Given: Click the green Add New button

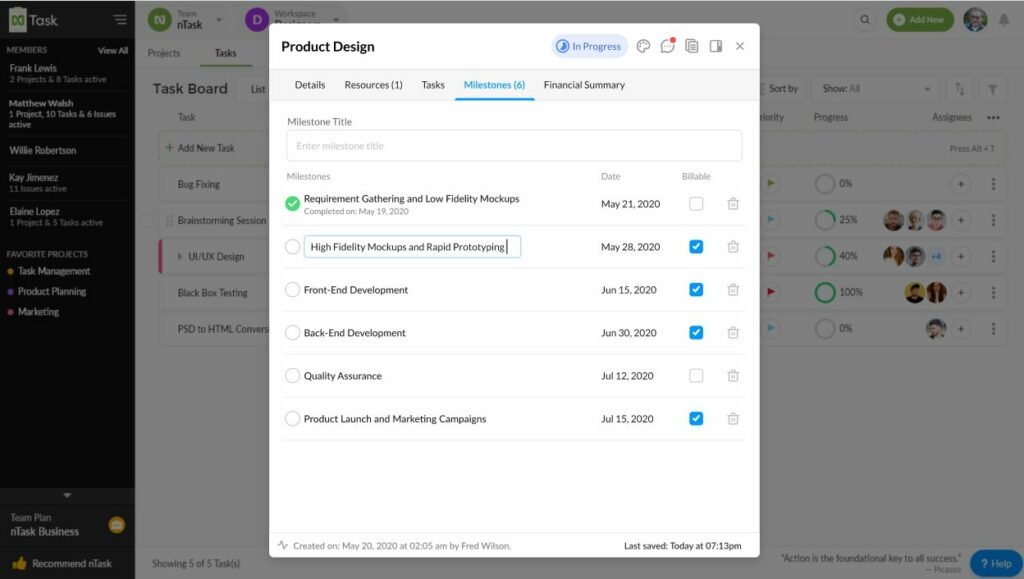Looking at the screenshot, I should pyautogui.click(x=919, y=19).
